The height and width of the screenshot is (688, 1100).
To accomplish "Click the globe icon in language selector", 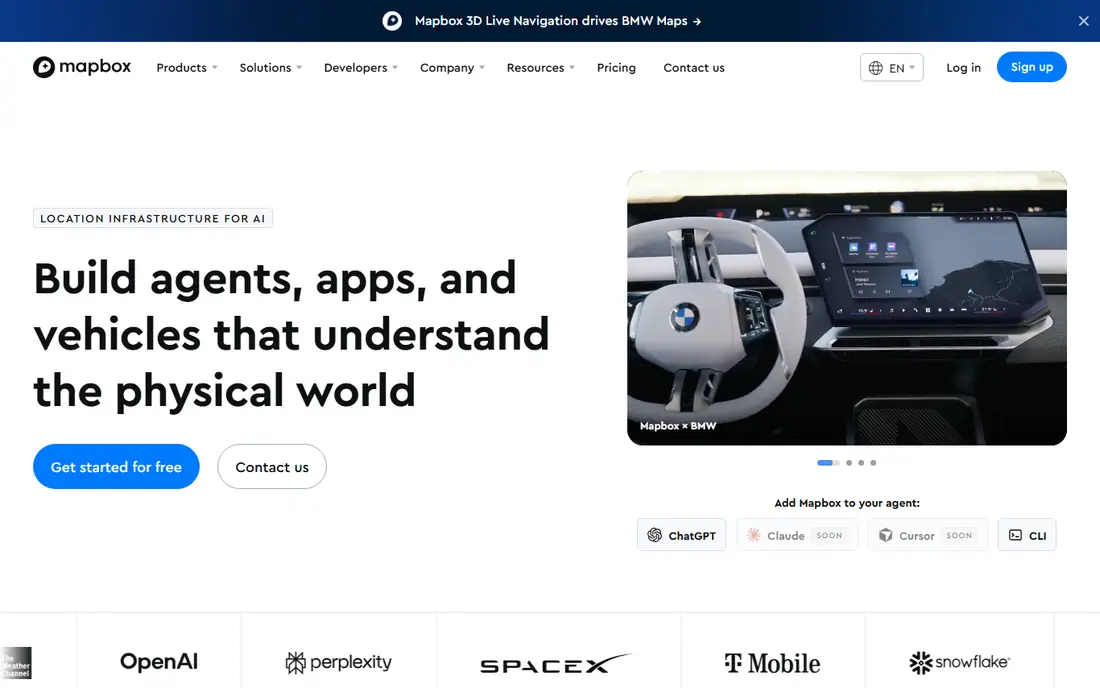I will pos(876,68).
